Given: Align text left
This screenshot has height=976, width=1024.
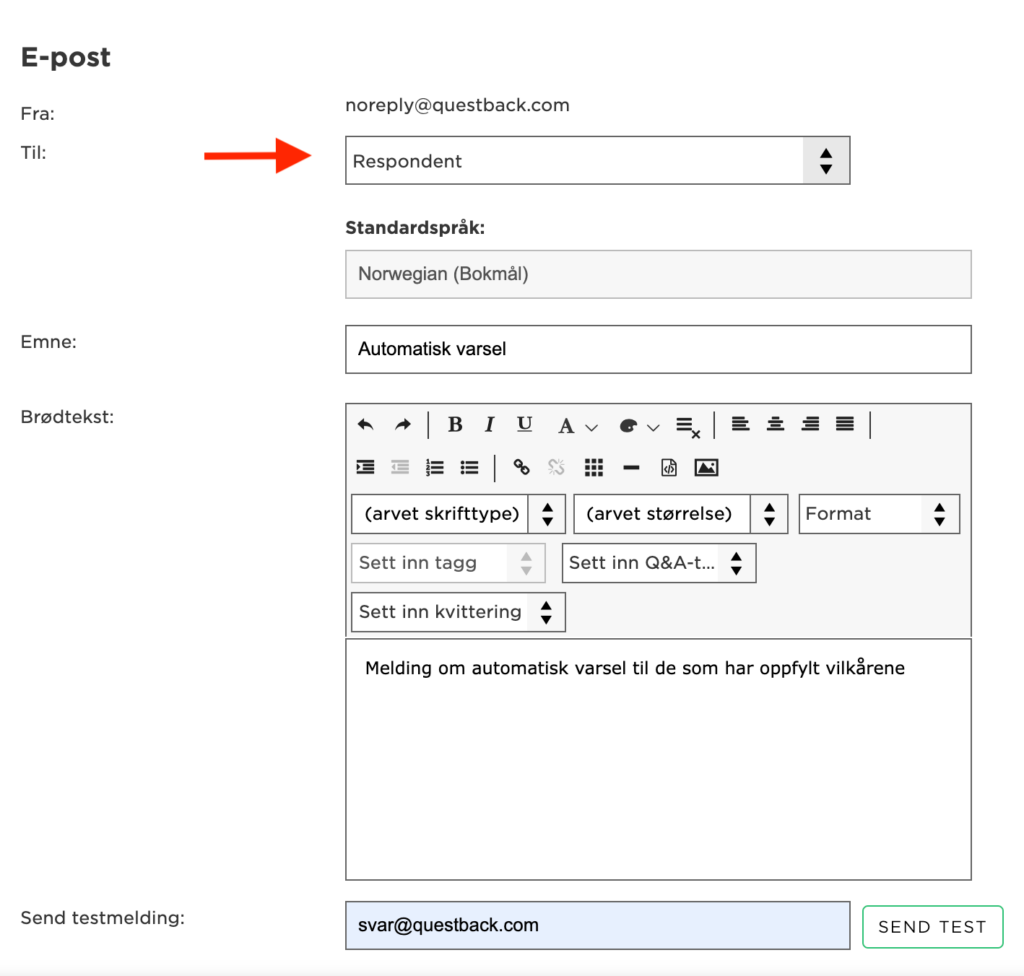Looking at the screenshot, I should (x=740, y=425).
